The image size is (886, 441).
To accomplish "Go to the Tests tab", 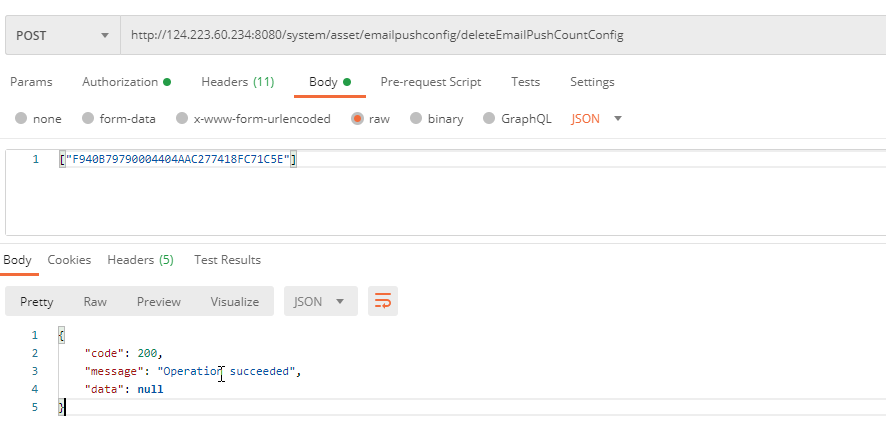I will [525, 82].
